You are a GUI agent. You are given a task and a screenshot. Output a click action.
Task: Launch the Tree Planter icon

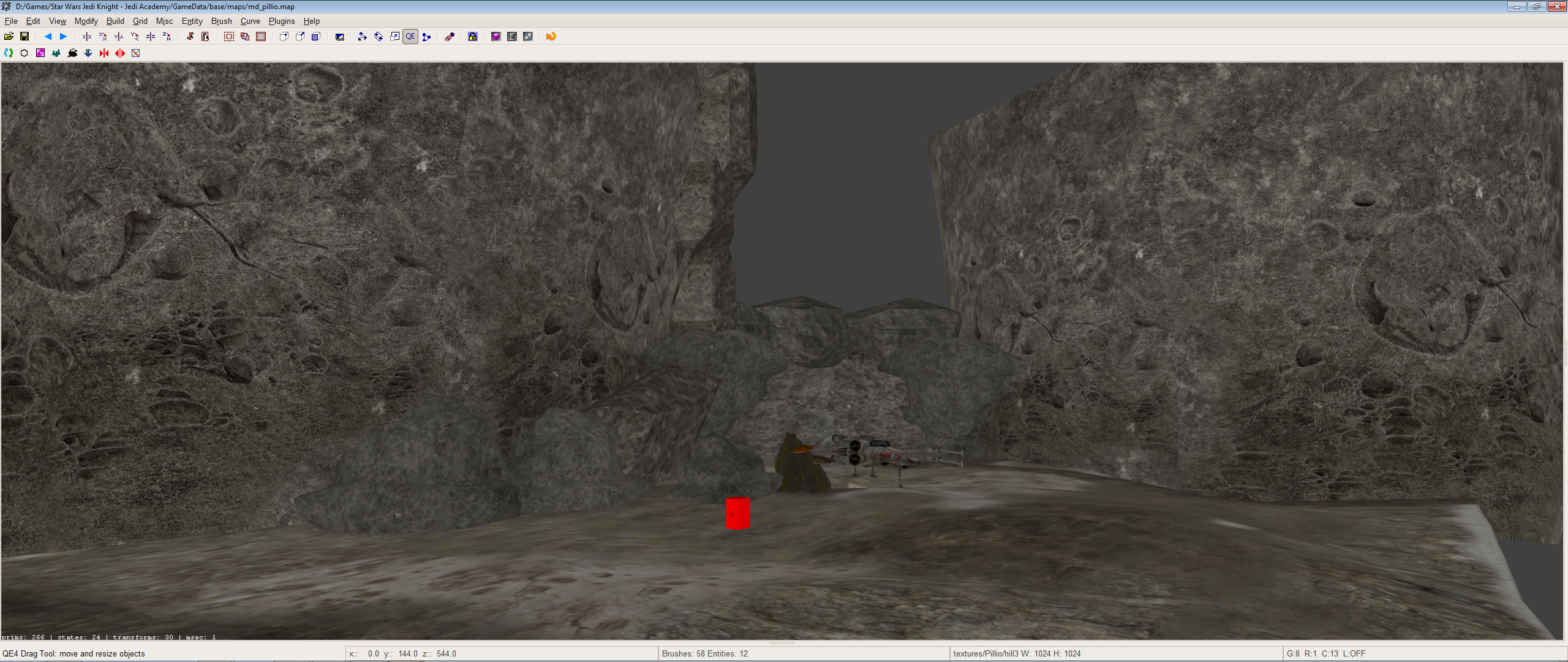tap(56, 53)
